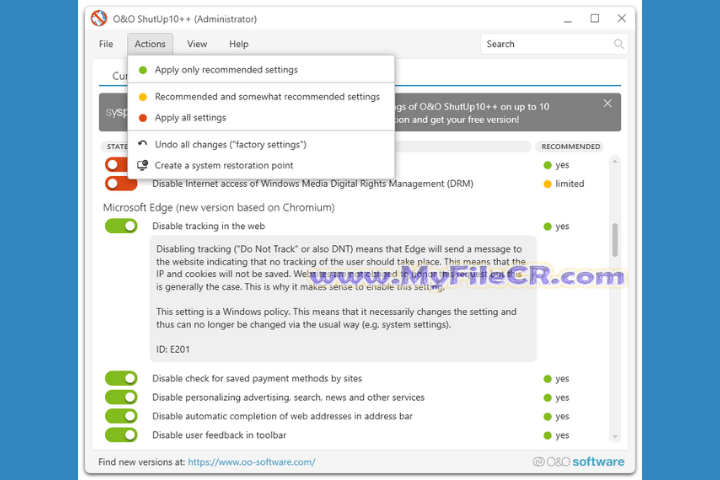Viewport: 720px width, 480px height.
Task: Open the View menu
Action: pyautogui.click(x=197, y=44)
